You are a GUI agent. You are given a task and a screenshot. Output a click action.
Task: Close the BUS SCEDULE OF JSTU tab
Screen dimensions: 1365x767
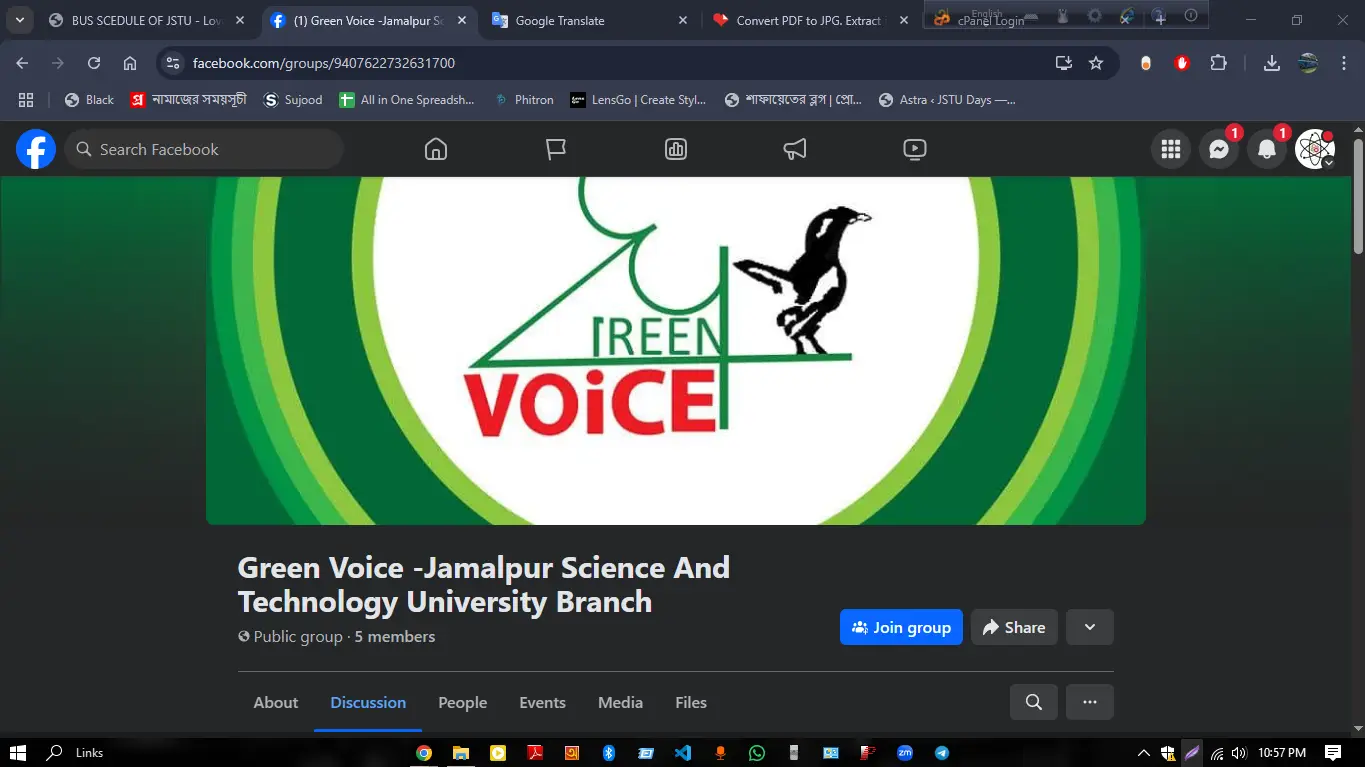(x=240, y=20)
